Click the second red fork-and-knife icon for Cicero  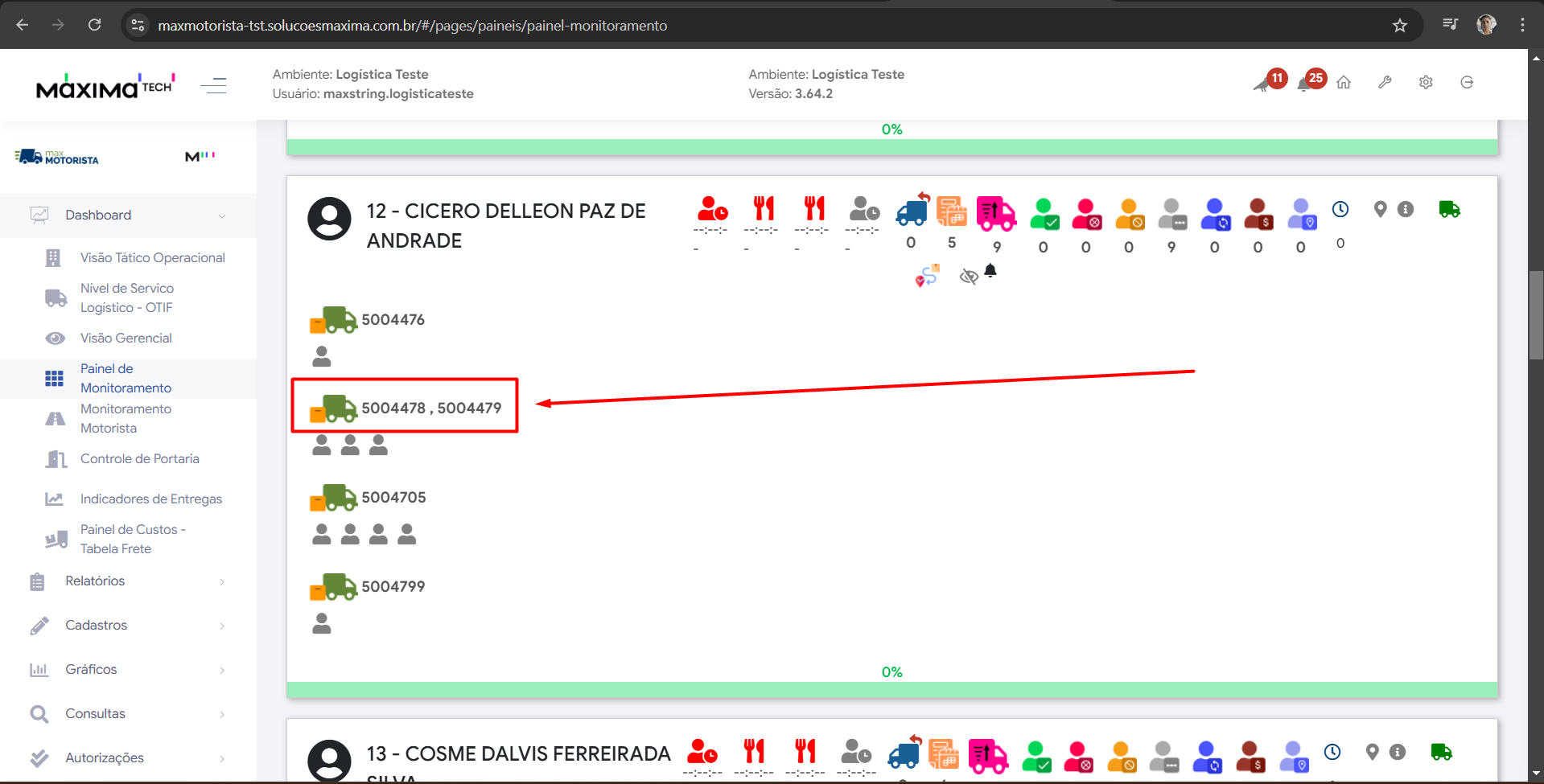814,208
